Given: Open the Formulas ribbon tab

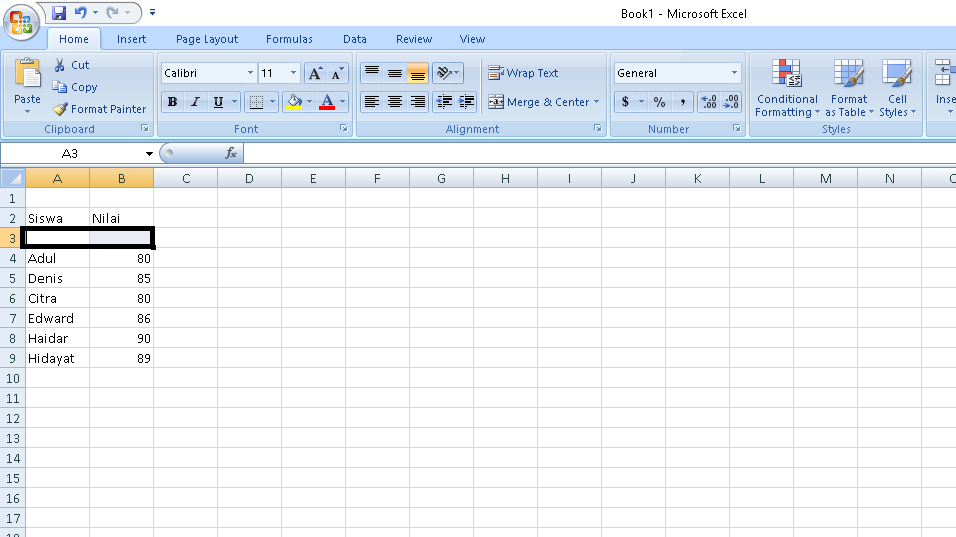Looking at the screenshot, I should [289, 39].
